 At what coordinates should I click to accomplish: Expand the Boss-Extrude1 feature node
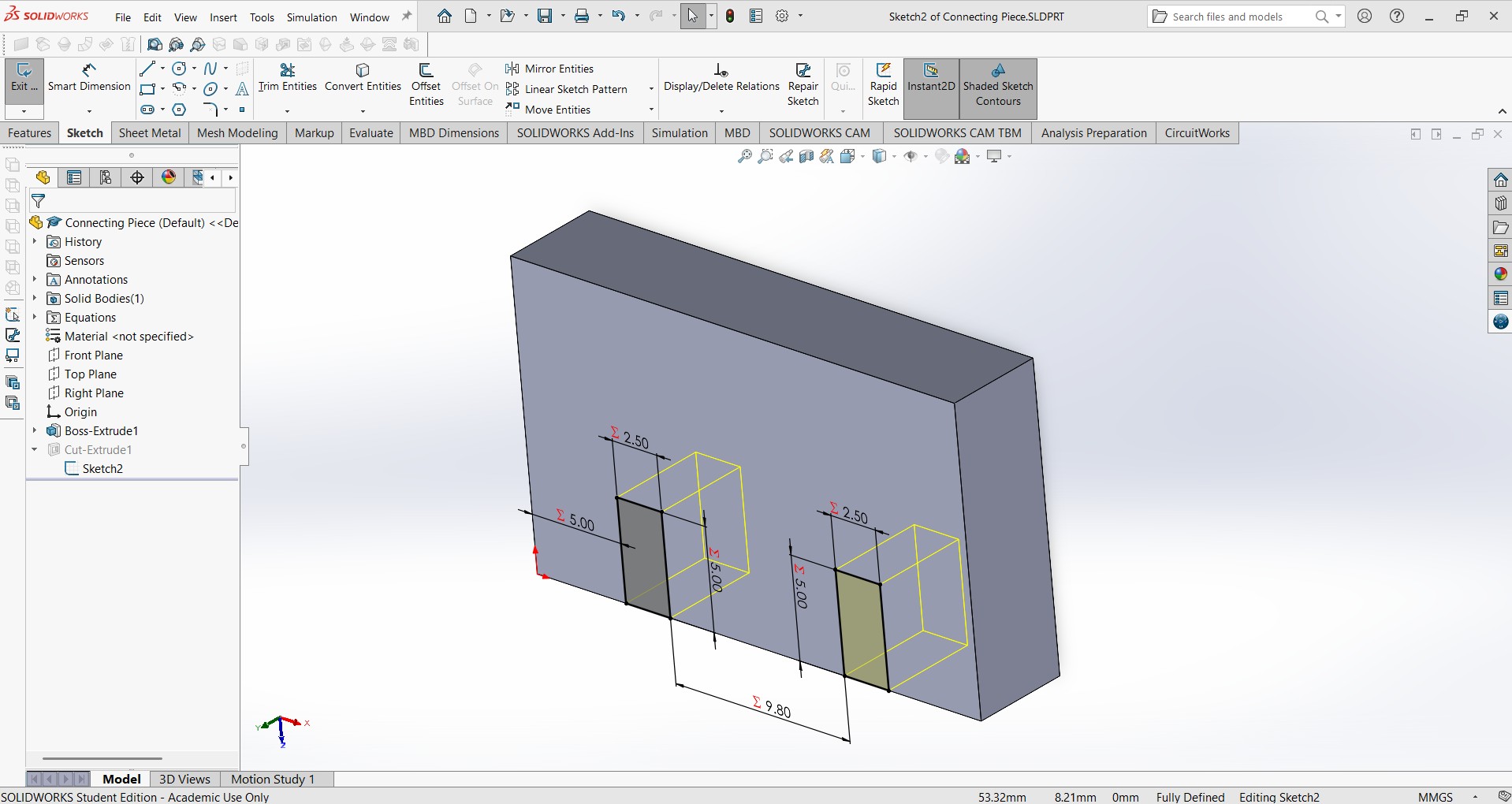click(35, 431)
